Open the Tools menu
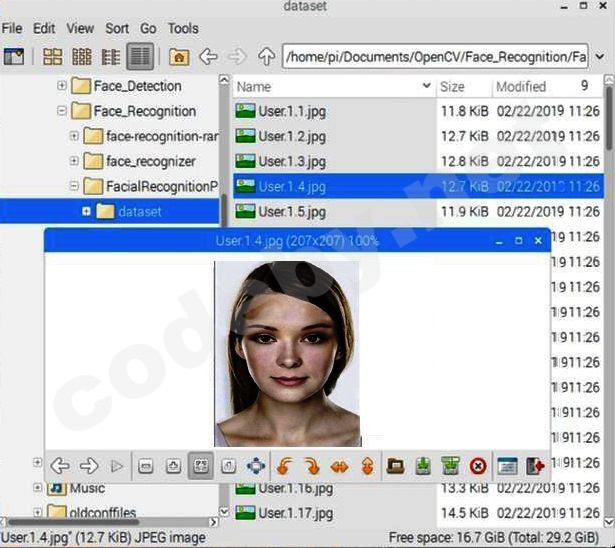The image size is (615, 548). (183, 28)
